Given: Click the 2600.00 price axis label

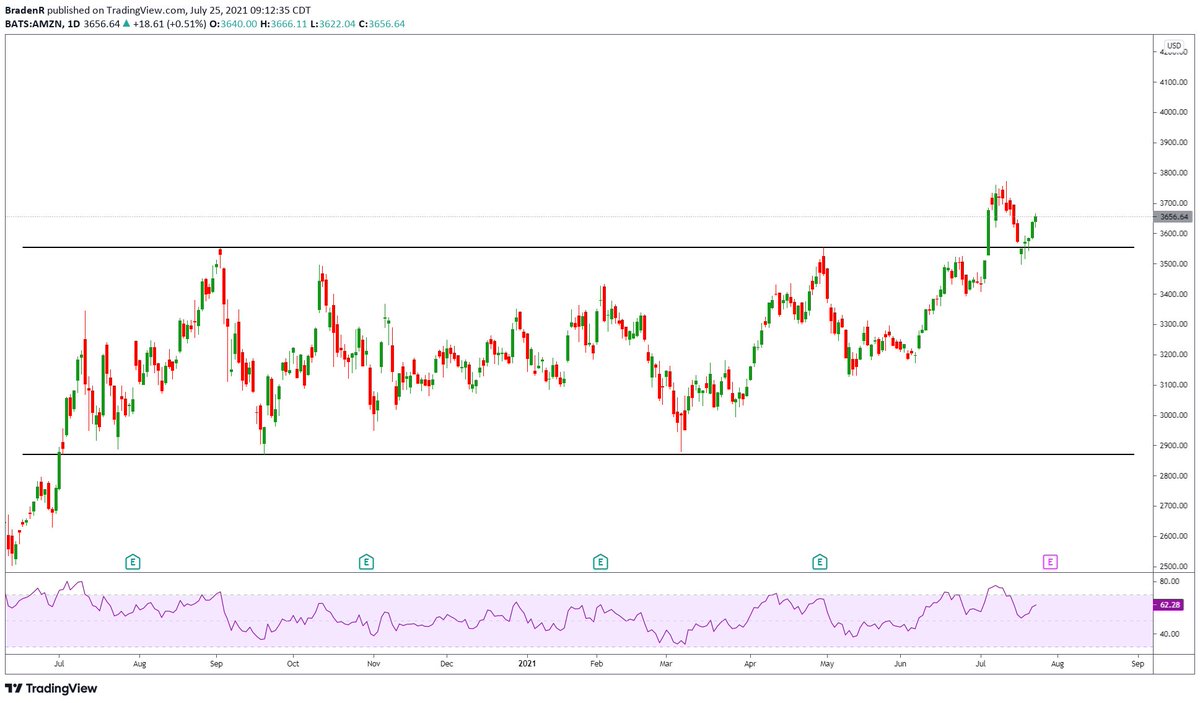Looking at the screenshot, I should tap(1172, 536).
